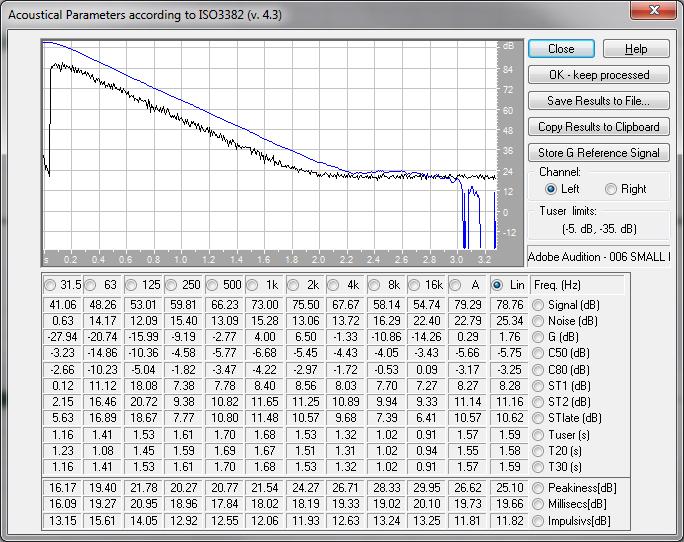The width and height of the screenshot is (684, 542).
Task: Click the C80 value 0.09 in 16k column
Action: (427, 370)
